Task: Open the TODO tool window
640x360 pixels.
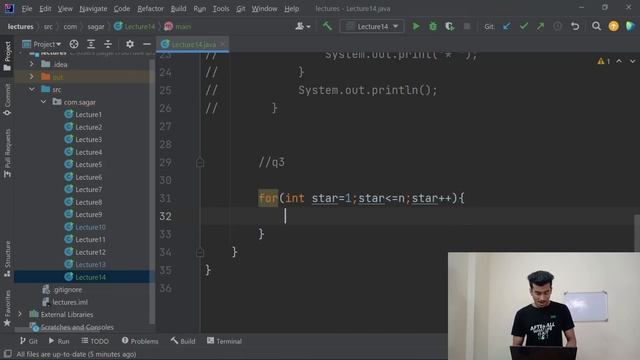Action: pos(95,341)
